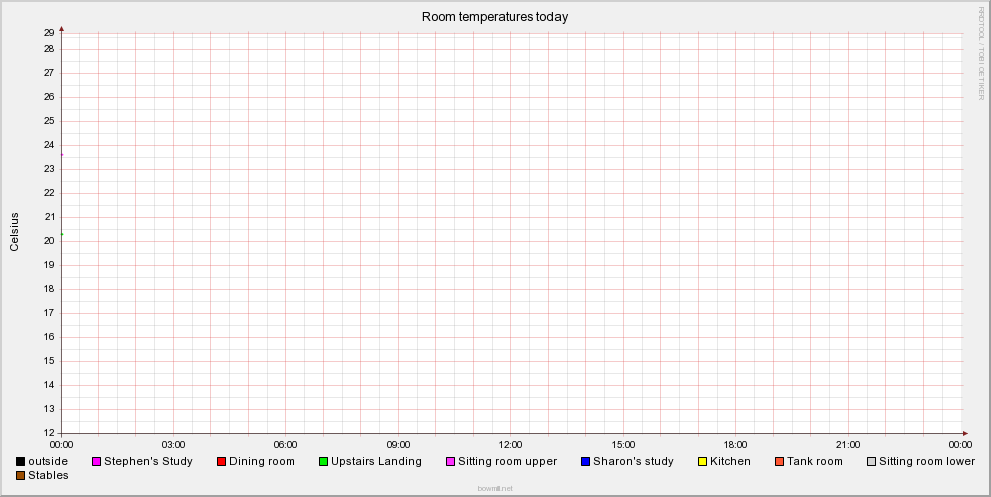The height and width of the screenshot is (497, 991).
Task: Click the green data point near 20 degrees
Action: (x=62, y=234)
